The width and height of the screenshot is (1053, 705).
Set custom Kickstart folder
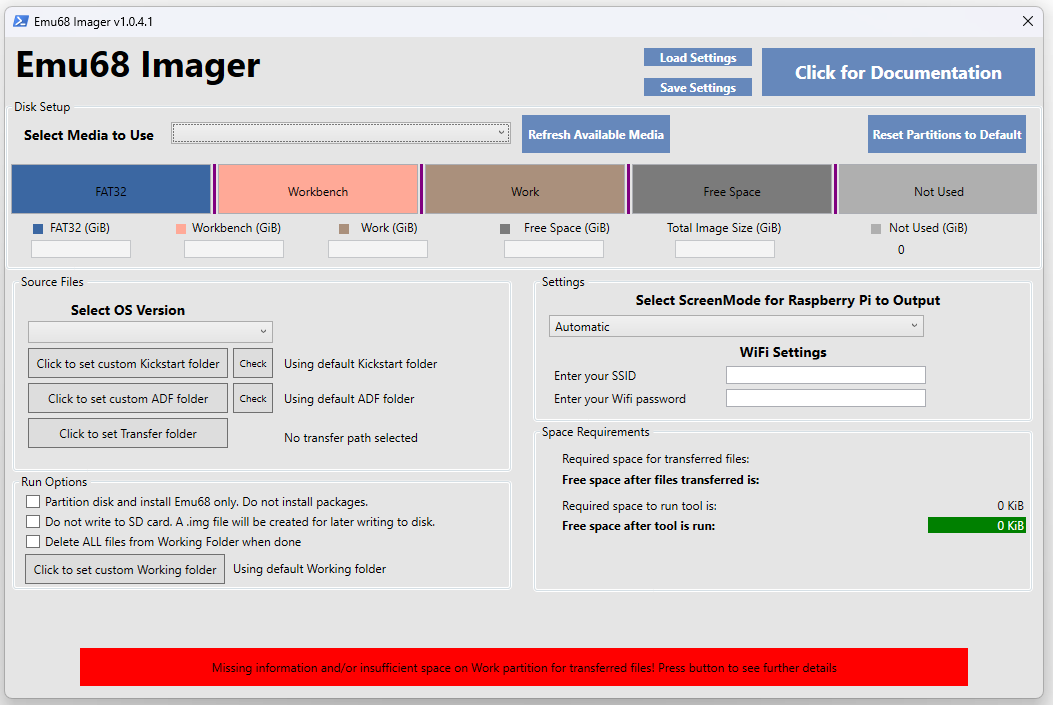[128, 363]
